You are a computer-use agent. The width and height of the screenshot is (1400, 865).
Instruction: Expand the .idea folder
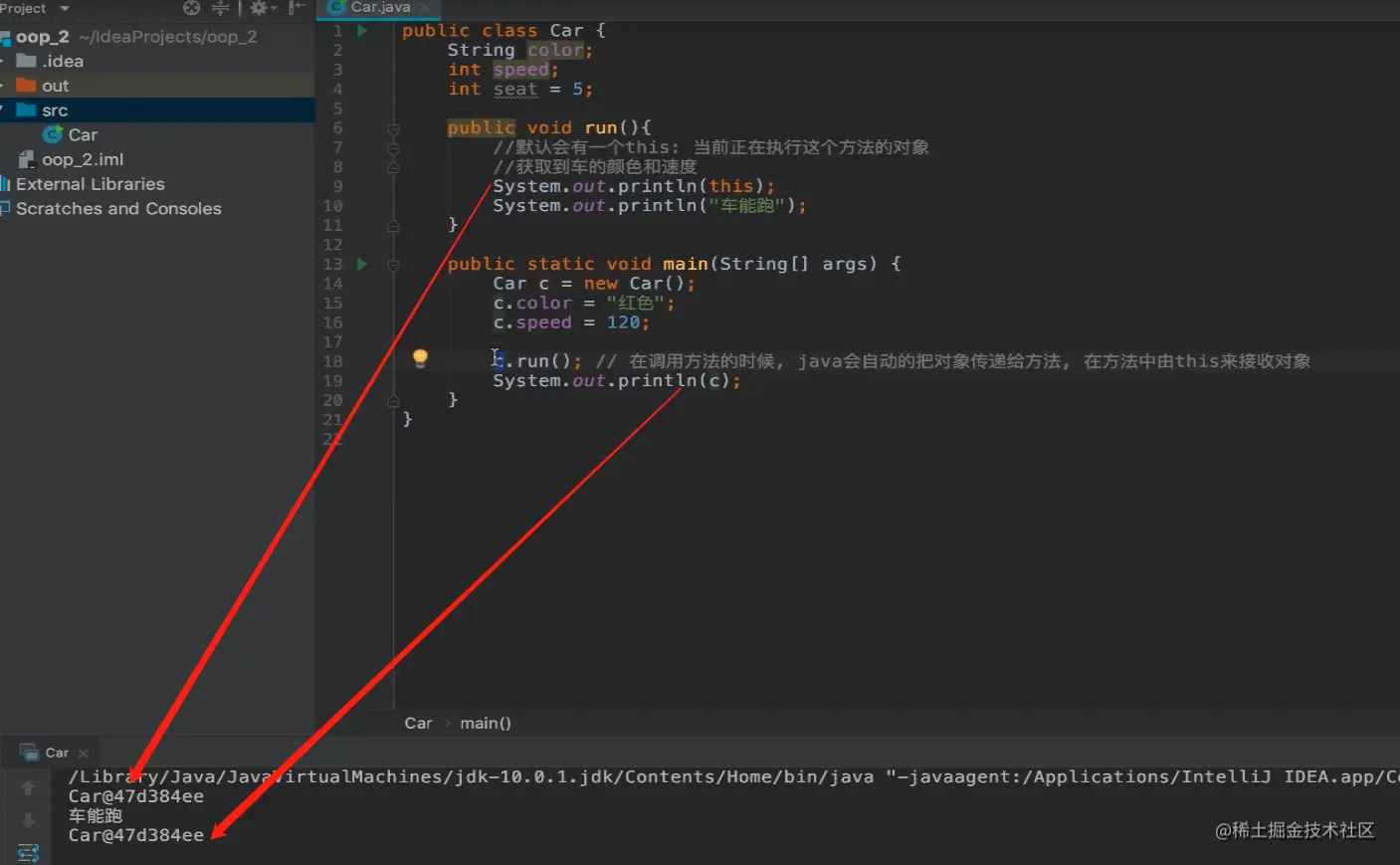click(x=3, y=61)
